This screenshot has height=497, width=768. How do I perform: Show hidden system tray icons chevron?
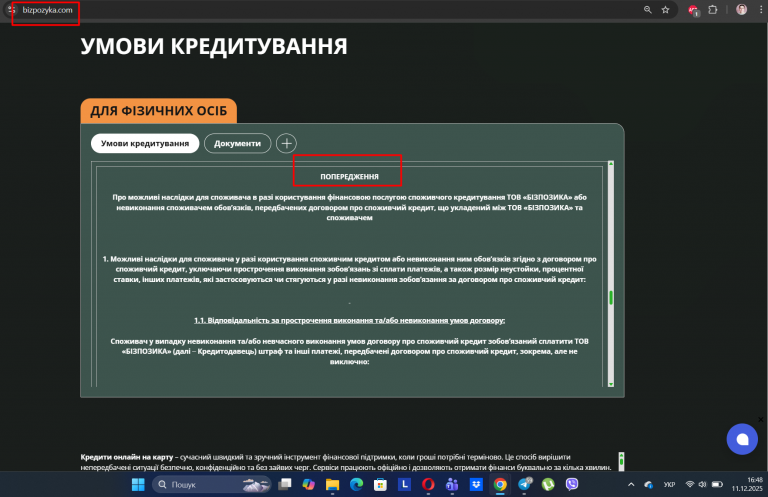(631, 485)
